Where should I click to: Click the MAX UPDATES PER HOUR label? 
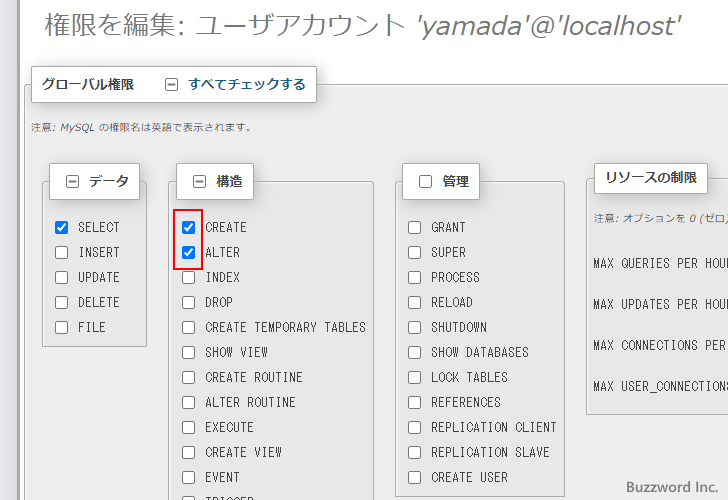(660, 305)
